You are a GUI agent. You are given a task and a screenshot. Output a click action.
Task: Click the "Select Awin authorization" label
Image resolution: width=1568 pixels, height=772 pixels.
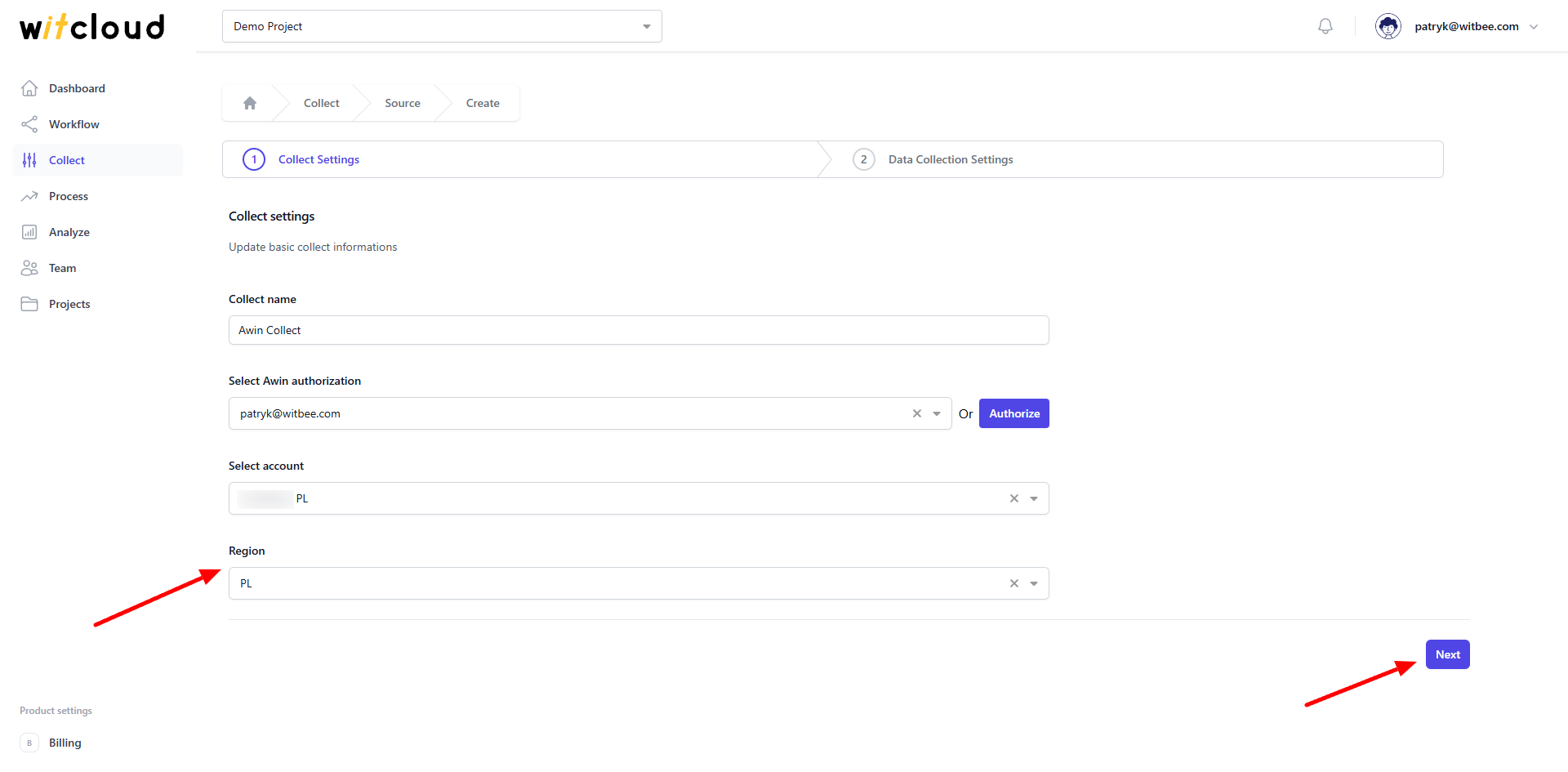295,381
